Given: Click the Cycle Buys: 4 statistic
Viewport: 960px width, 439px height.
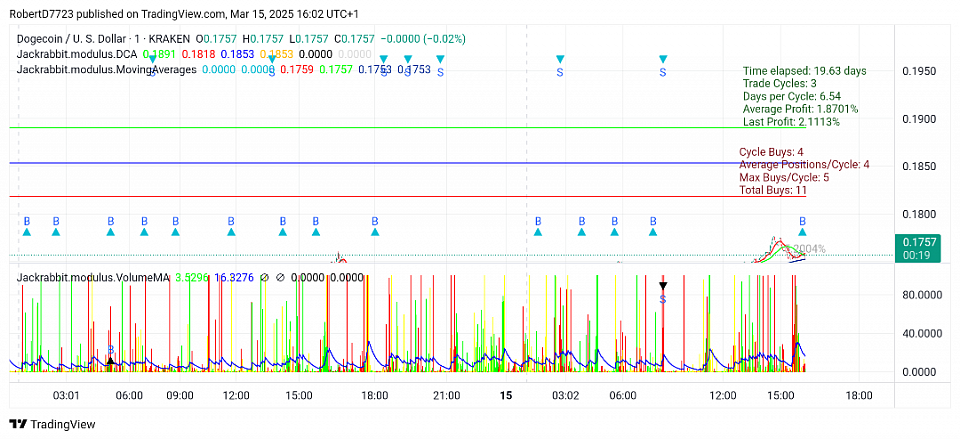Looking at the screenshot, I should (x=771, y=152).
